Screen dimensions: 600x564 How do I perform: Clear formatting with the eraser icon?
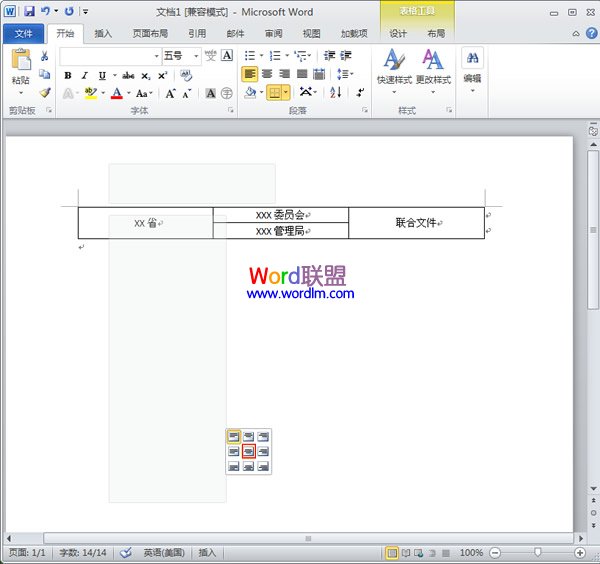tap(186, 75)
